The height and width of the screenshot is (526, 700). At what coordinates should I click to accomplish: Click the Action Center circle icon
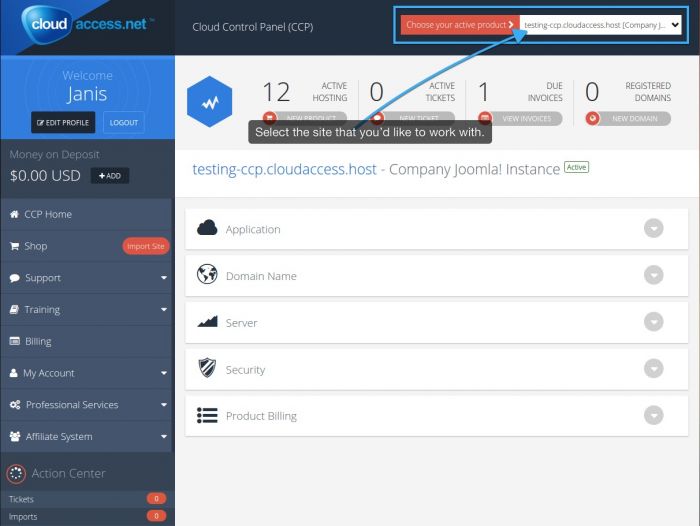click(16, 473)
